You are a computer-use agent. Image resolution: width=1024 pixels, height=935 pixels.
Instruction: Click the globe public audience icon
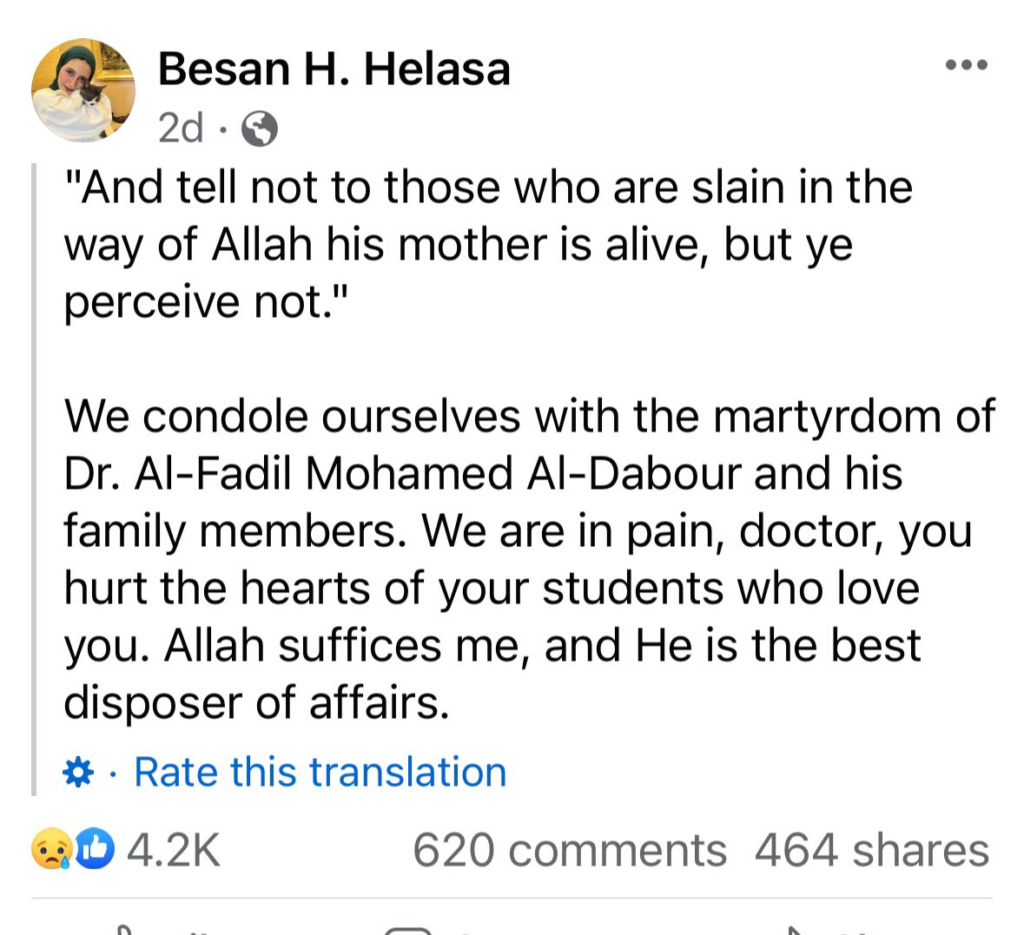[x=260, y=127]
